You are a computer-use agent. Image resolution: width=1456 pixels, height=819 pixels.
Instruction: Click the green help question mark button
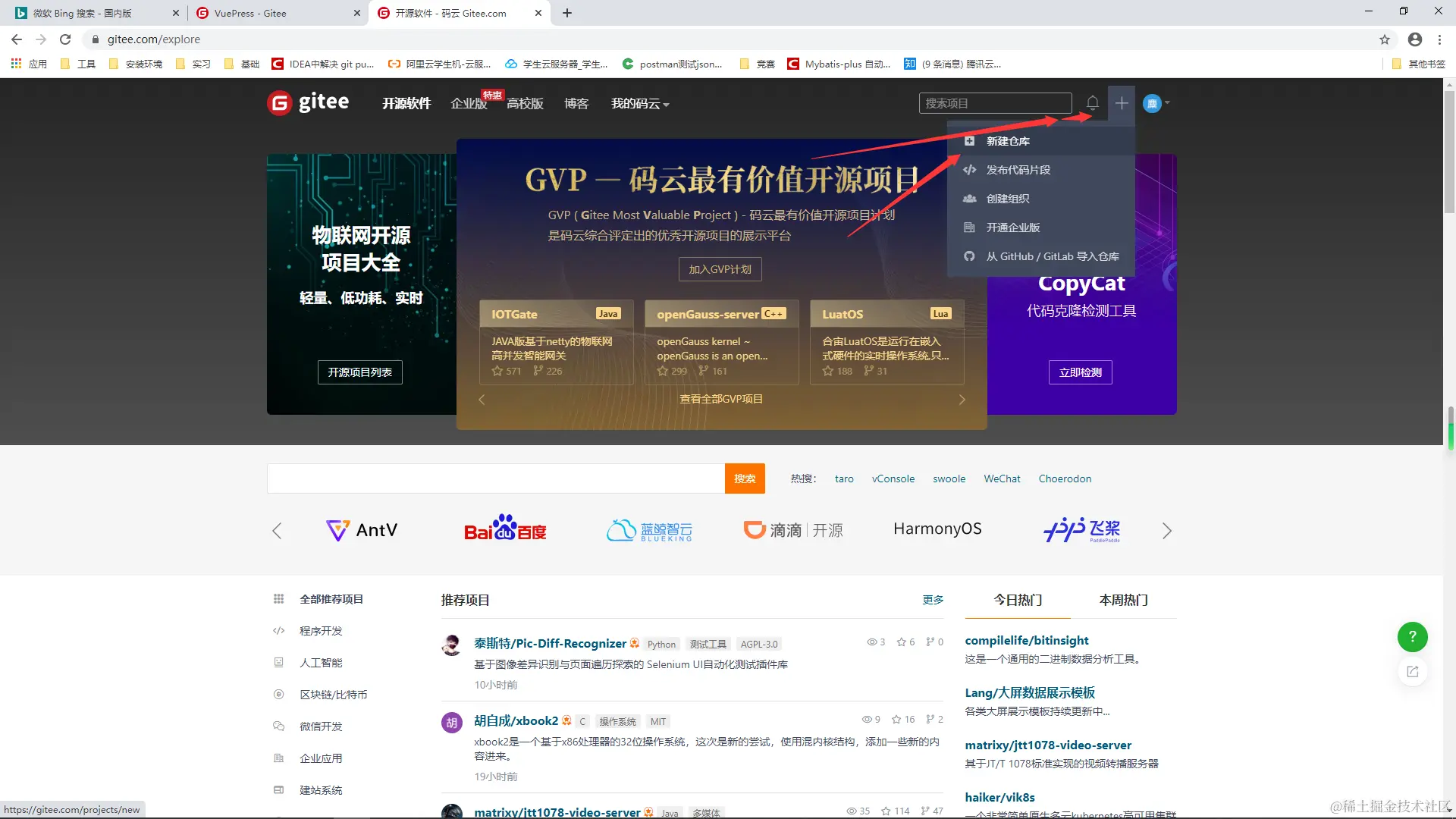click(x=1412, y=637)
